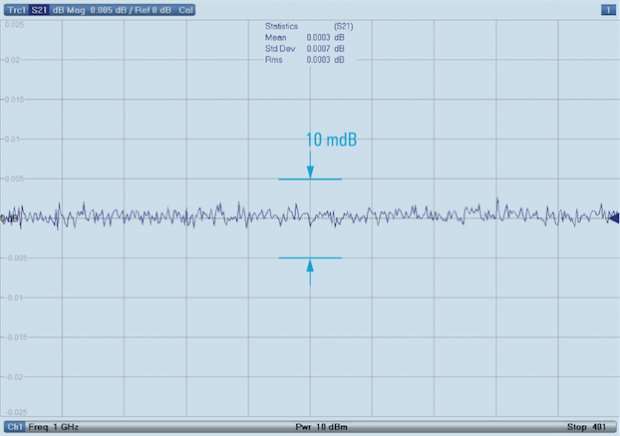Click the Cal indicator in trace bar
The height and width of the screenshot is (436, 620).
[185, 9]
